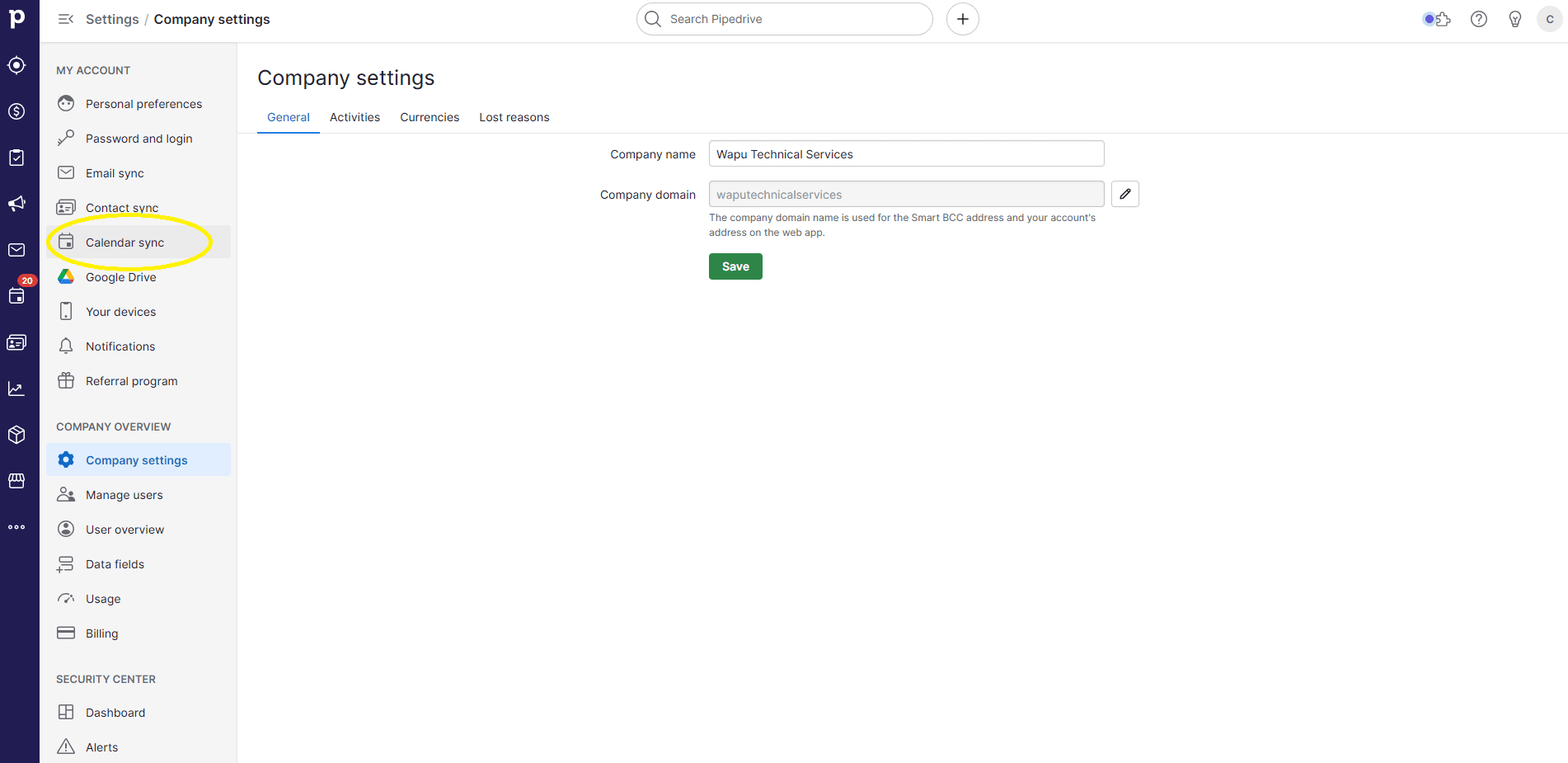Screen dimensions: 1568x763
Task: Open the Help question mark icon
Action: (x=1479, y=19)
